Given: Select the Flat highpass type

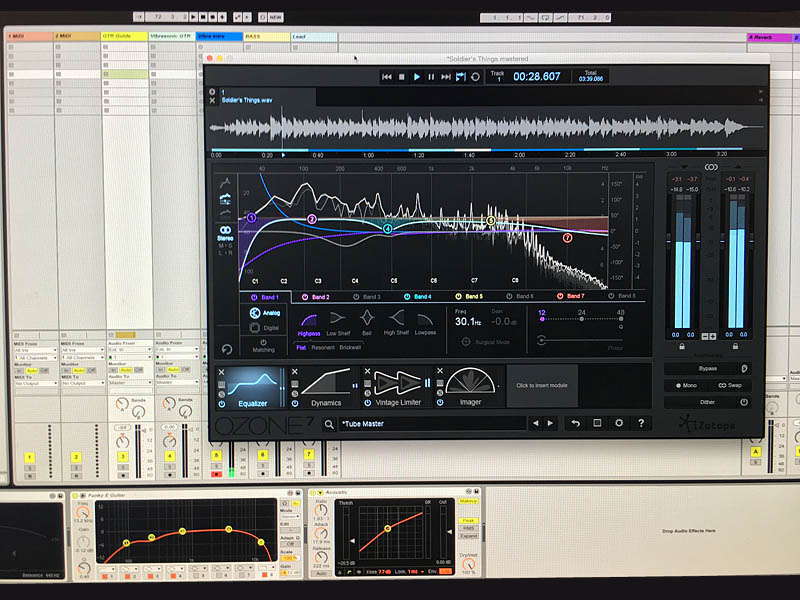Looking at the screenshot, I should pos(301,347).
